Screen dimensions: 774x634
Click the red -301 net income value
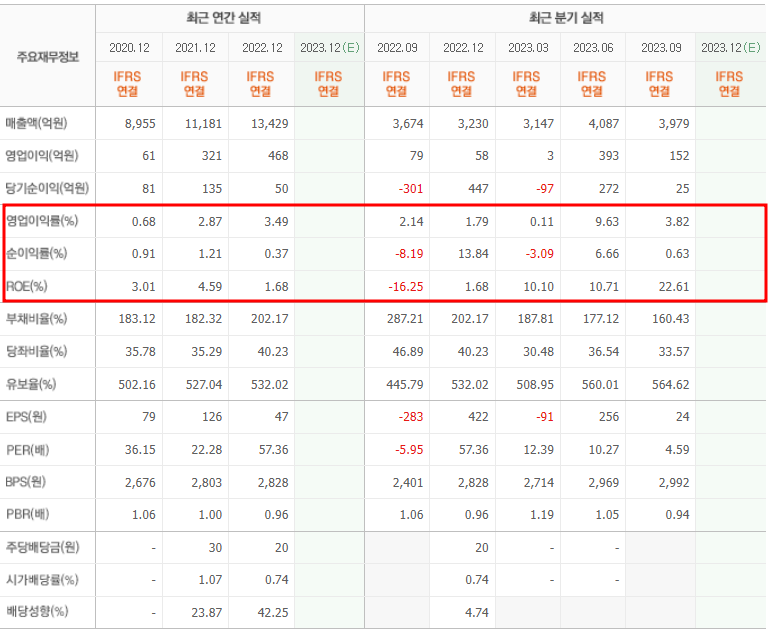click(x=411, y=189)
